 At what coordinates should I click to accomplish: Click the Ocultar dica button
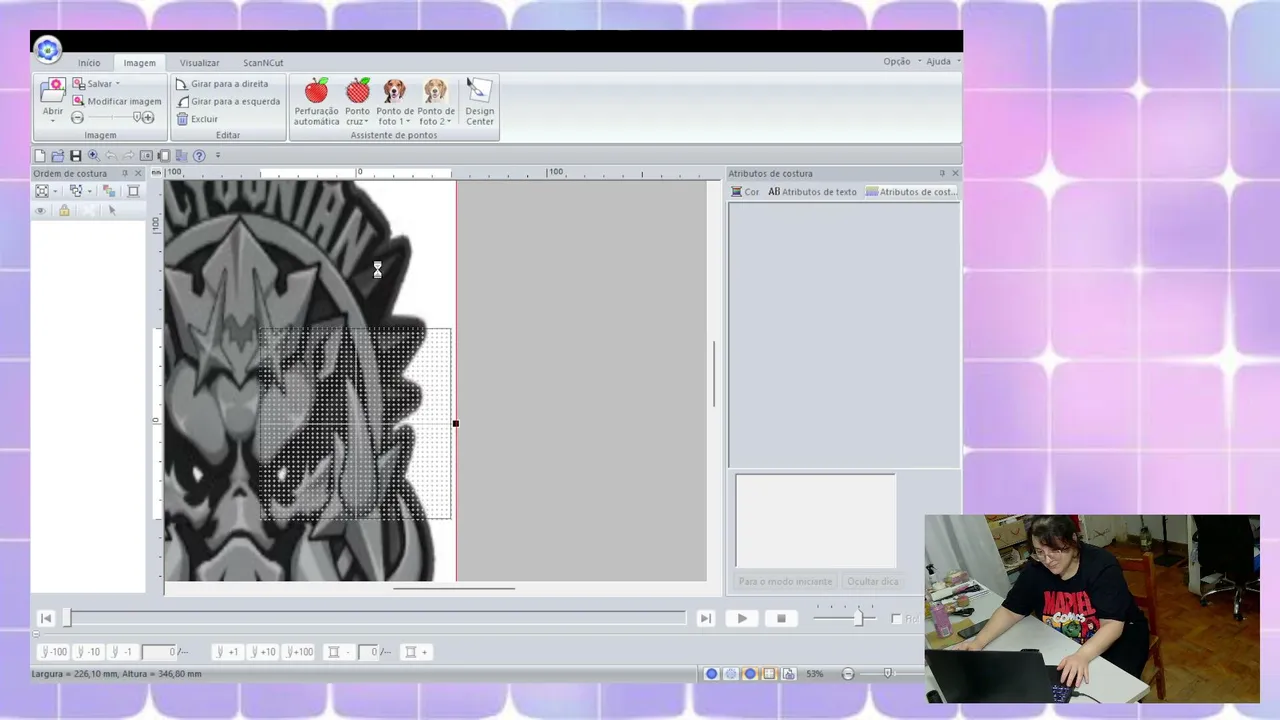click(873, 581)
